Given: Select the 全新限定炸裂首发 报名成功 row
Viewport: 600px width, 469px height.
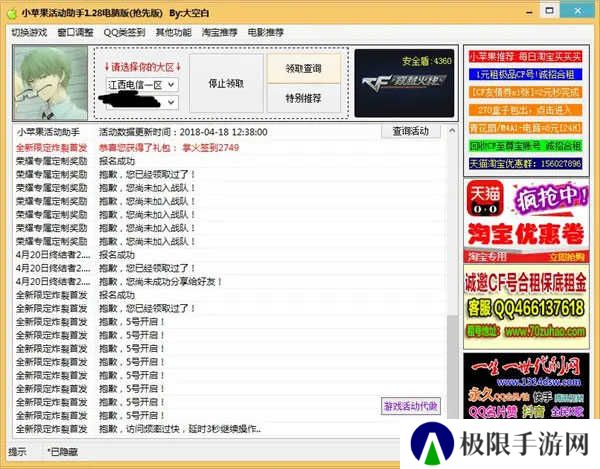Looking at the screenshot, I should point(230,295).
